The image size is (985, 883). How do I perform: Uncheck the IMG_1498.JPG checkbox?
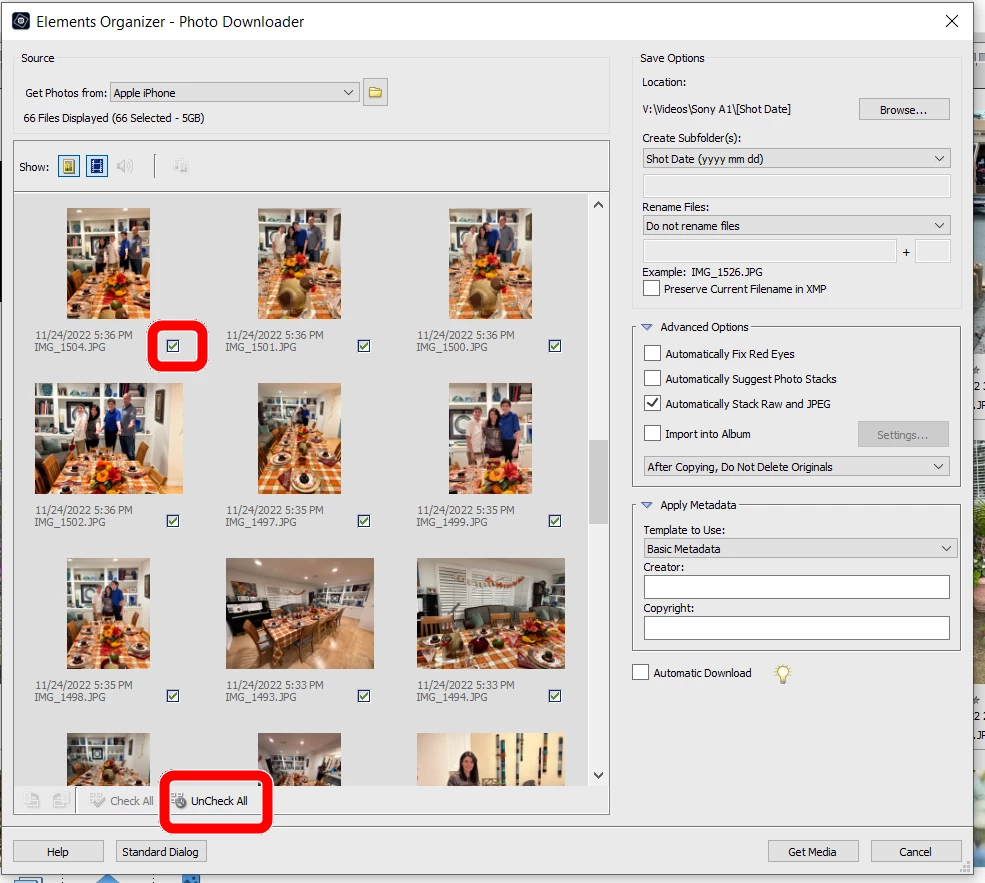click(173, 696)
